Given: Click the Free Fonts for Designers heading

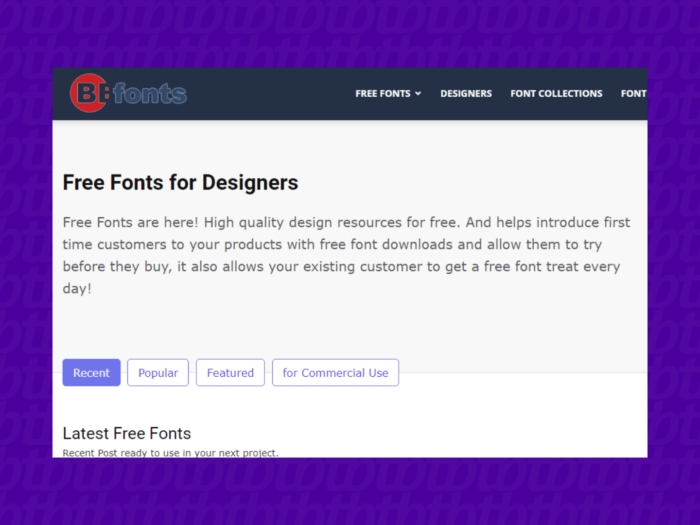Looking at the screenshot, I should 180,183.
